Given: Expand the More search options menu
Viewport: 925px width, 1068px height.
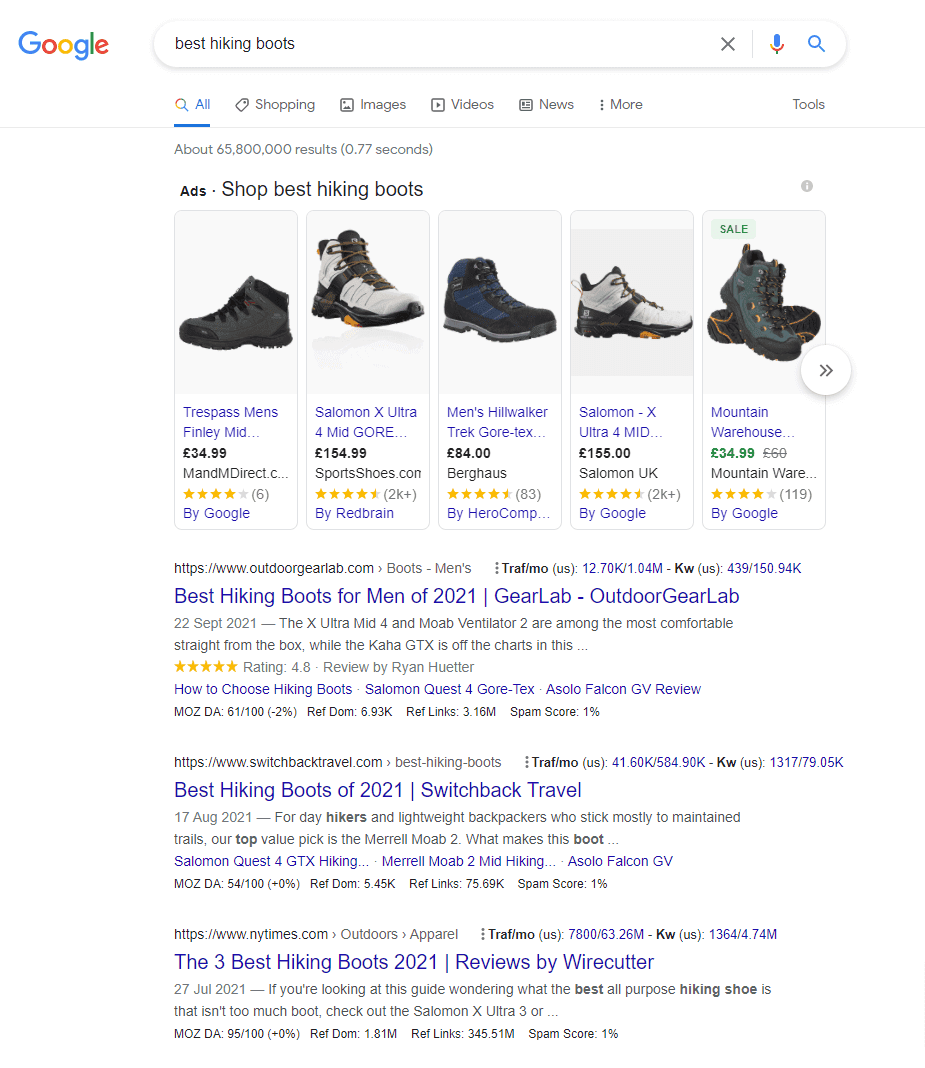Looking at the screenshot, I should click(x=621, y=104).
